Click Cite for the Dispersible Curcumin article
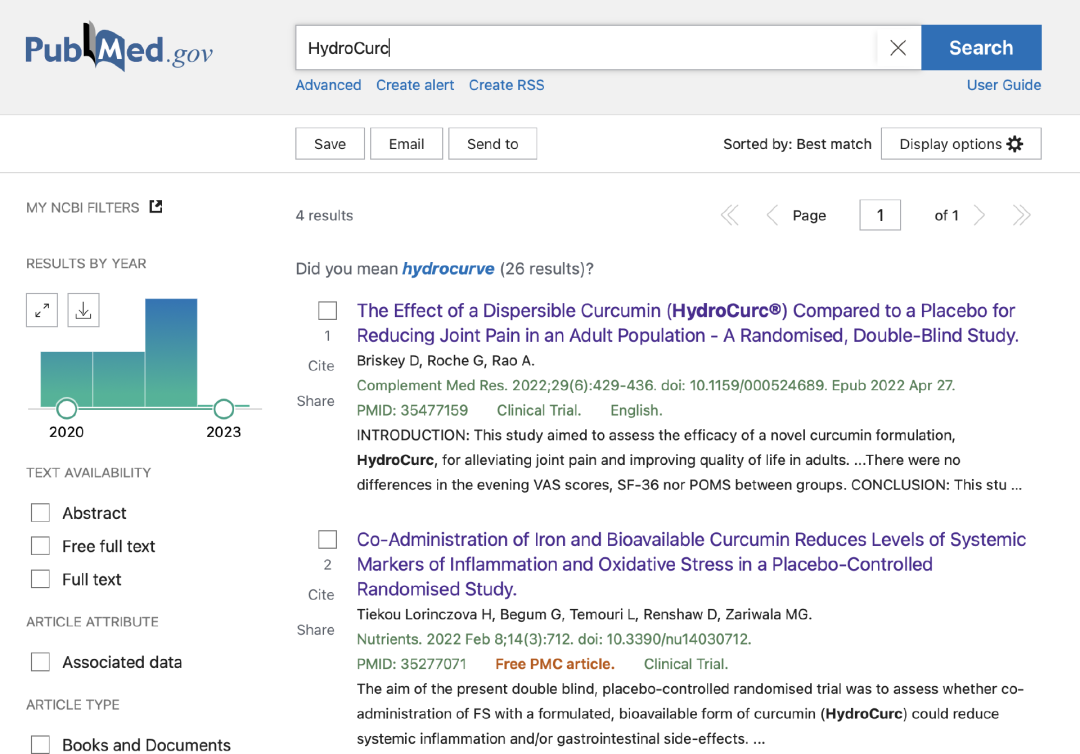This screenshot has height=754, width=1080. pyautogui.click(x=321, y=366)
